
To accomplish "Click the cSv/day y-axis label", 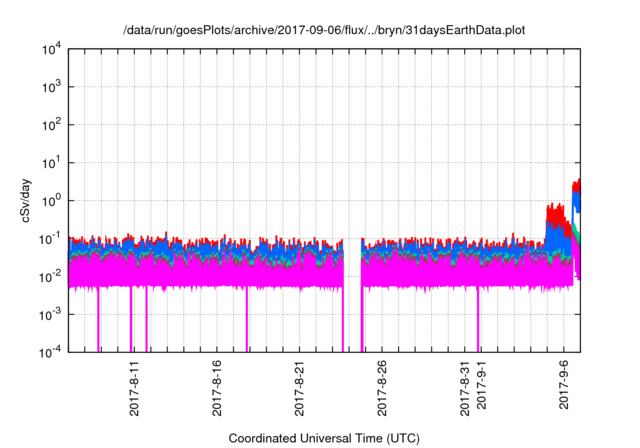I will [x=26, y=200].
